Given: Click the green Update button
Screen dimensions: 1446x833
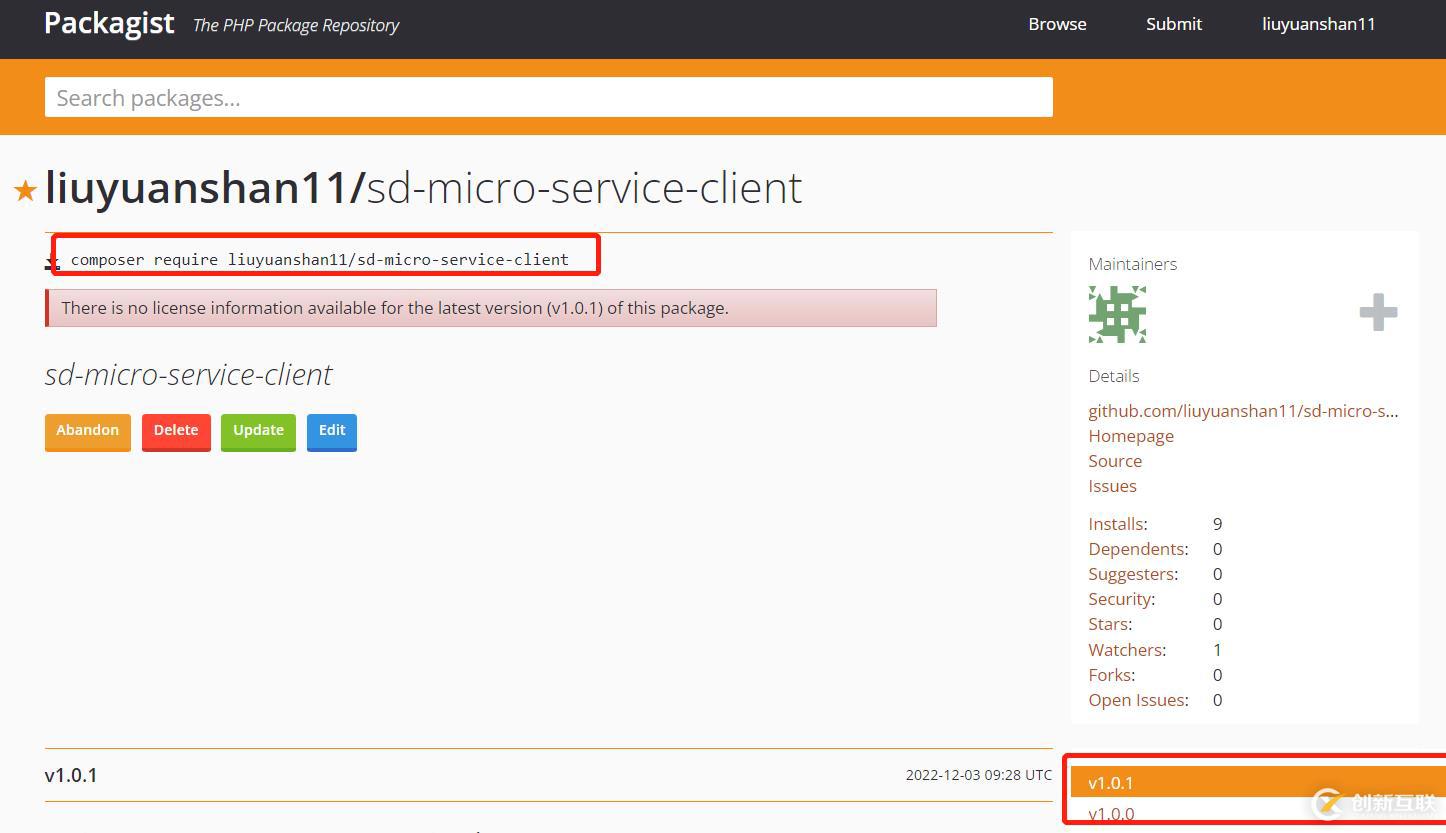Looking at the screenshot, I should [x=258, y=431].
